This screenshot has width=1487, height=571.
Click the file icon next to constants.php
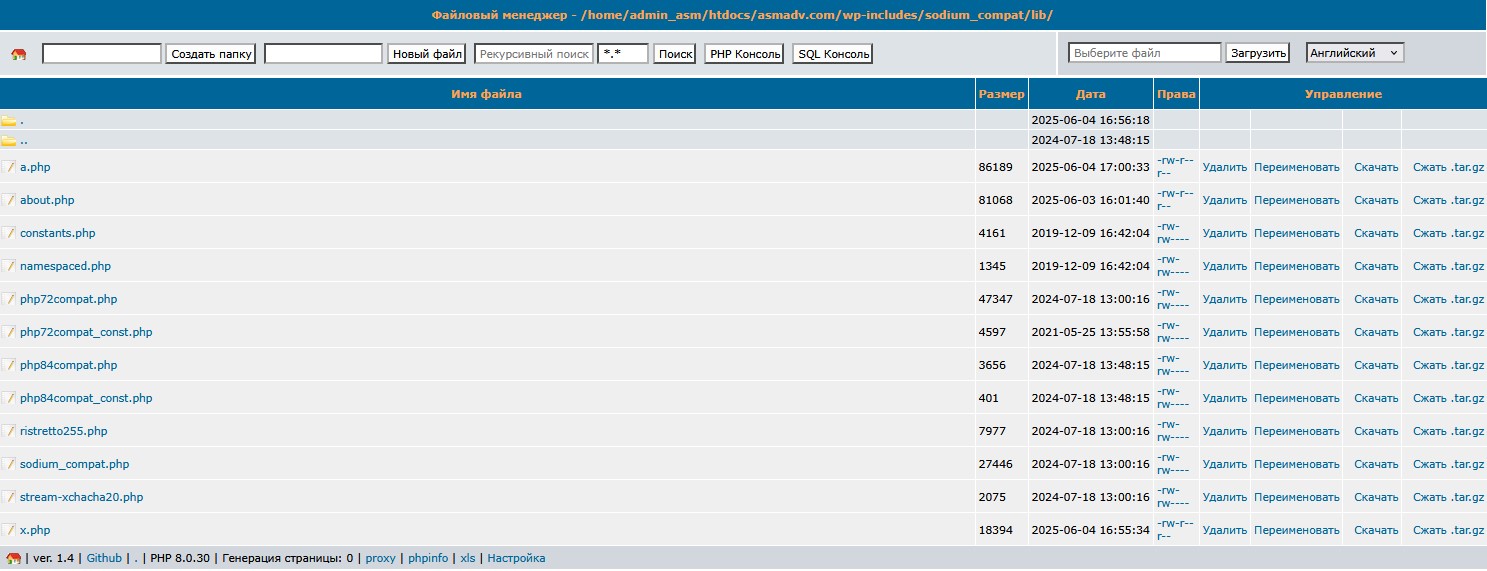click(9, 233)
